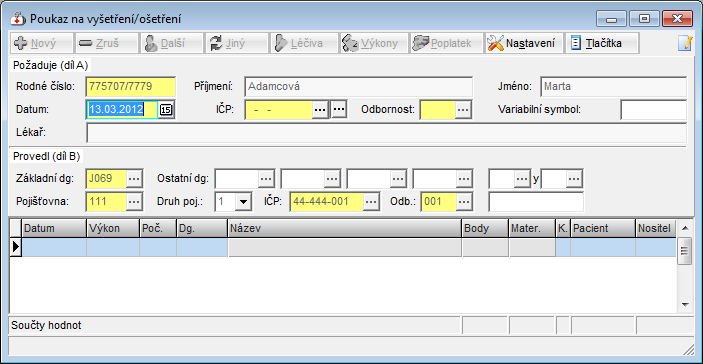Open second Ostatní dg lookup ellipsis
Screen dimensions: 703x364
(332, 178)
